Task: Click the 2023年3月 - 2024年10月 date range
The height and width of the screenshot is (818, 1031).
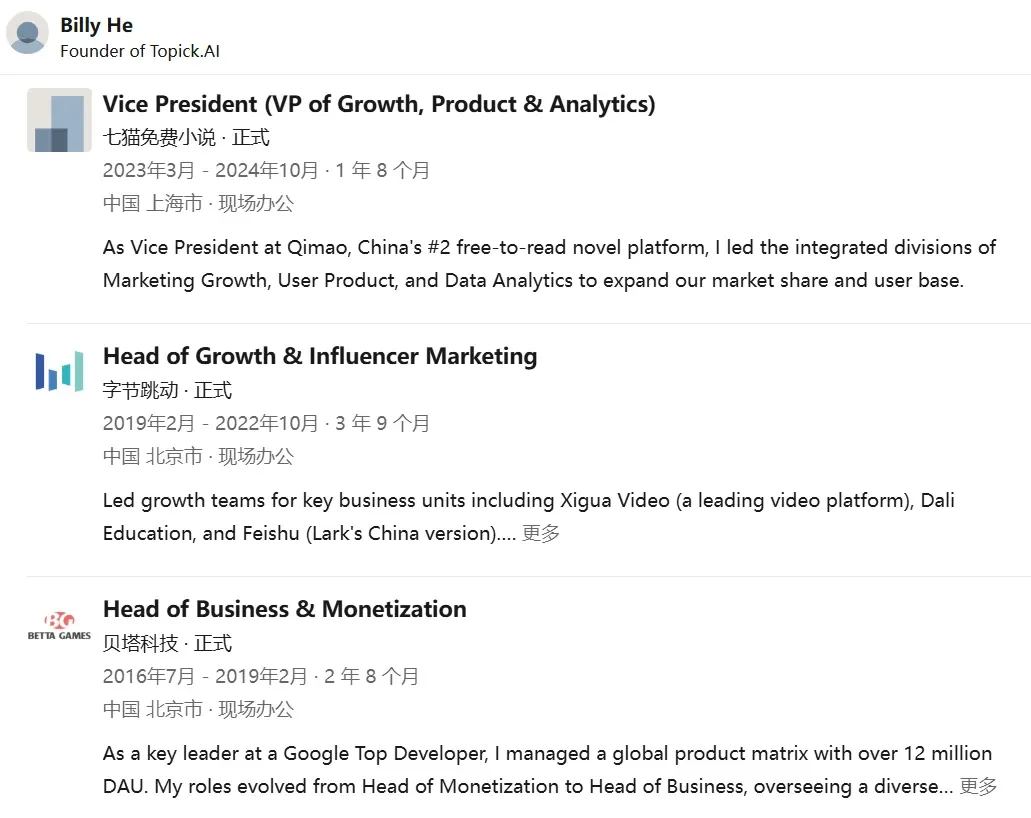Action: 210,170
